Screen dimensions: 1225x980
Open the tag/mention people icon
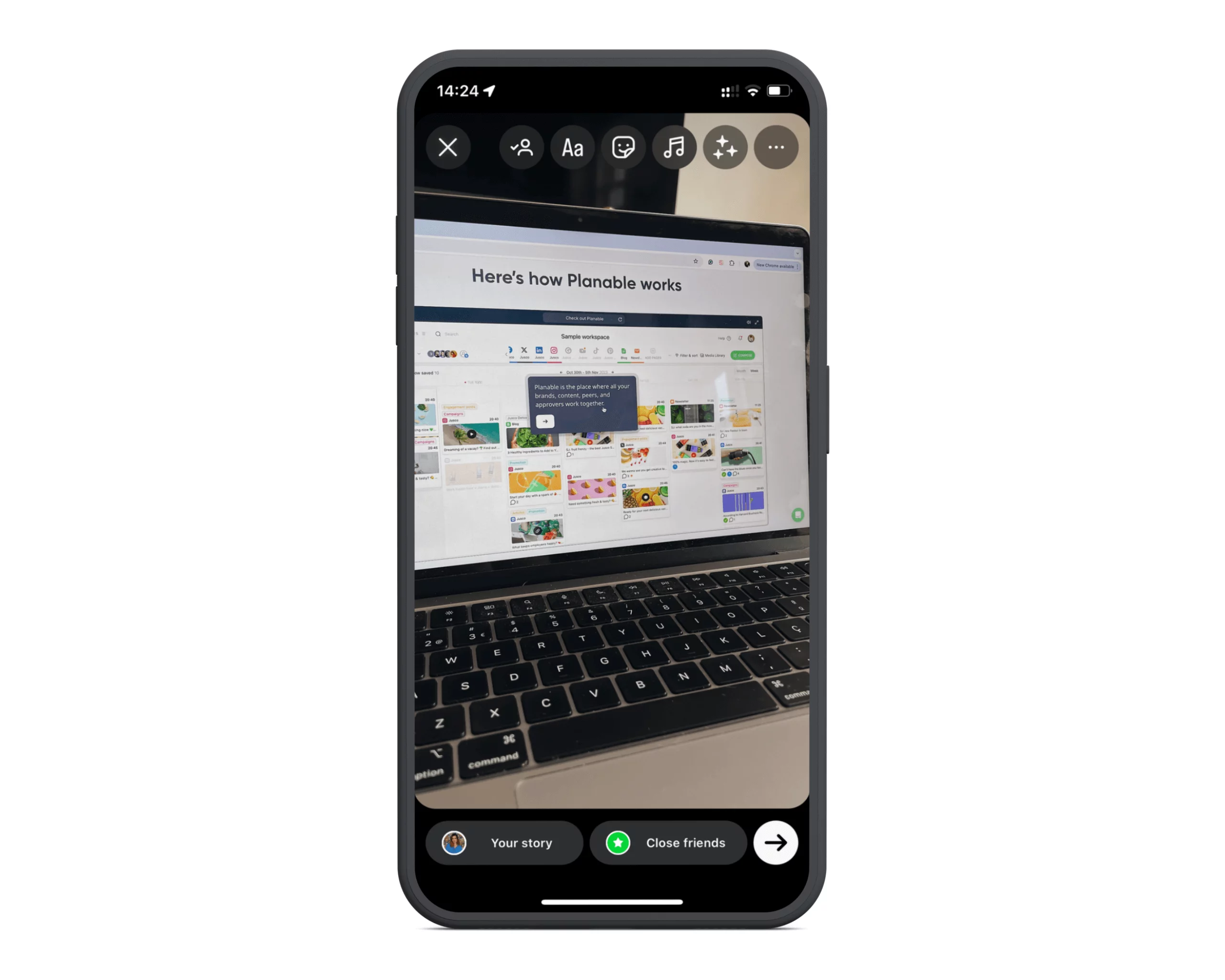coord(522,148)
